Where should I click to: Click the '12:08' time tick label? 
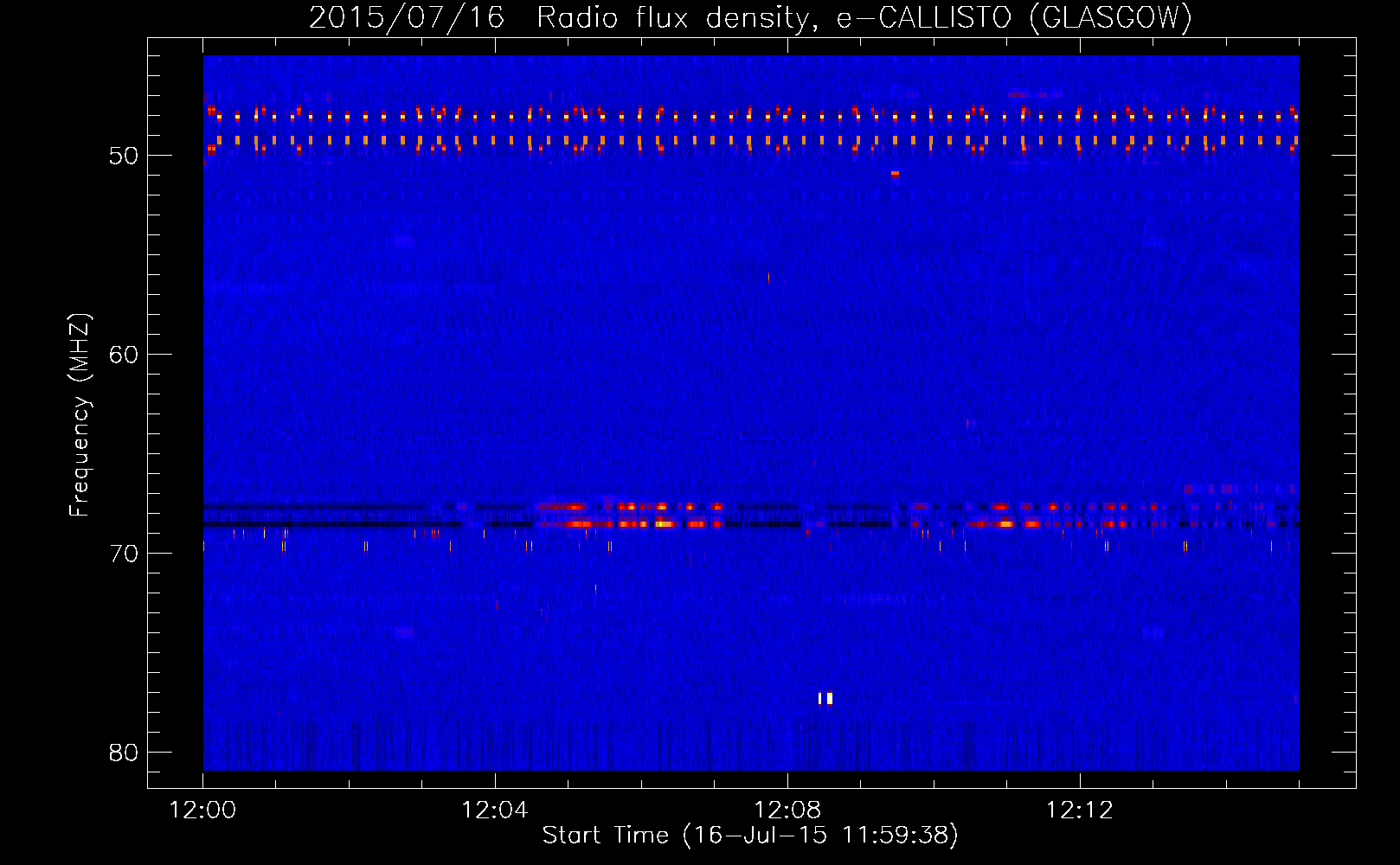tap(787, 811)
